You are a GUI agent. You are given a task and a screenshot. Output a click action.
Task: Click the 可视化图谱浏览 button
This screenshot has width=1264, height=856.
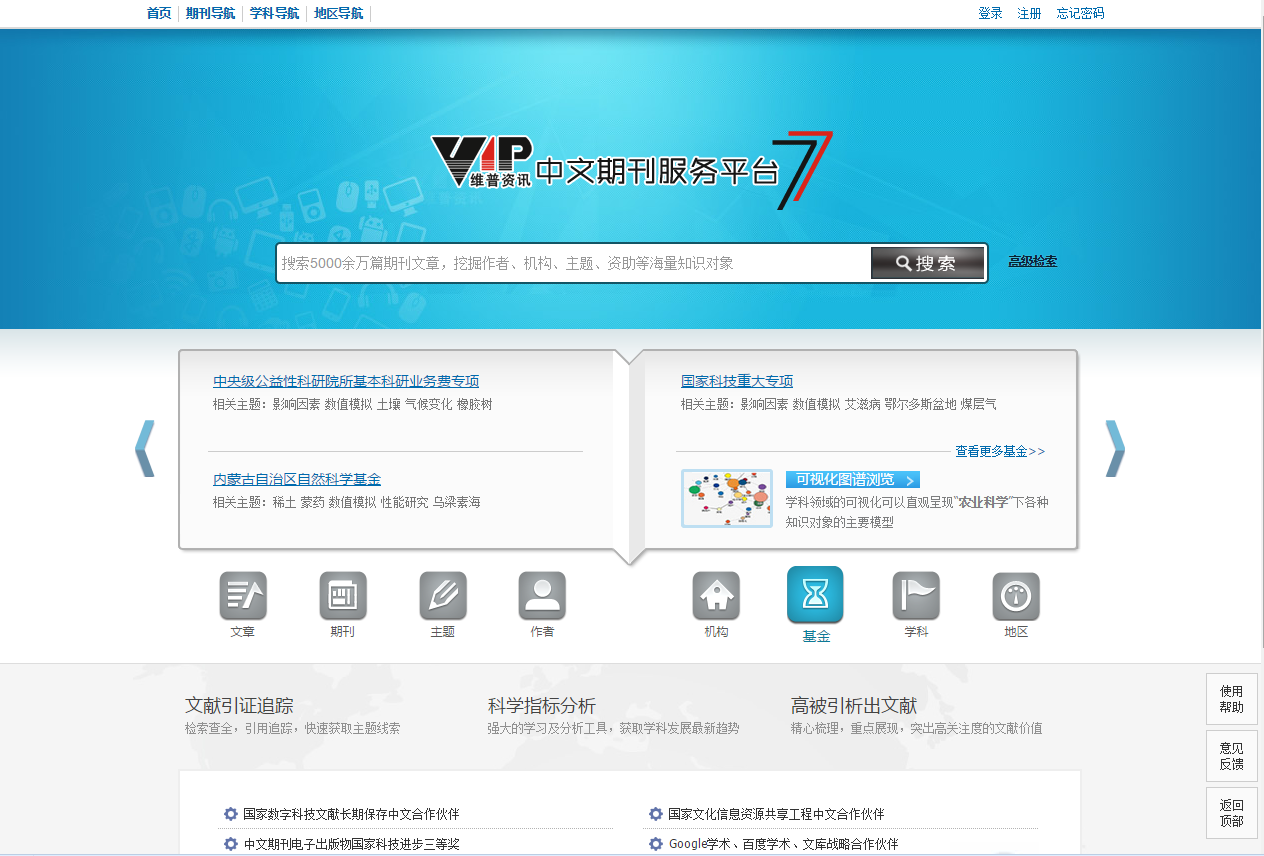[x=852, y=480]
